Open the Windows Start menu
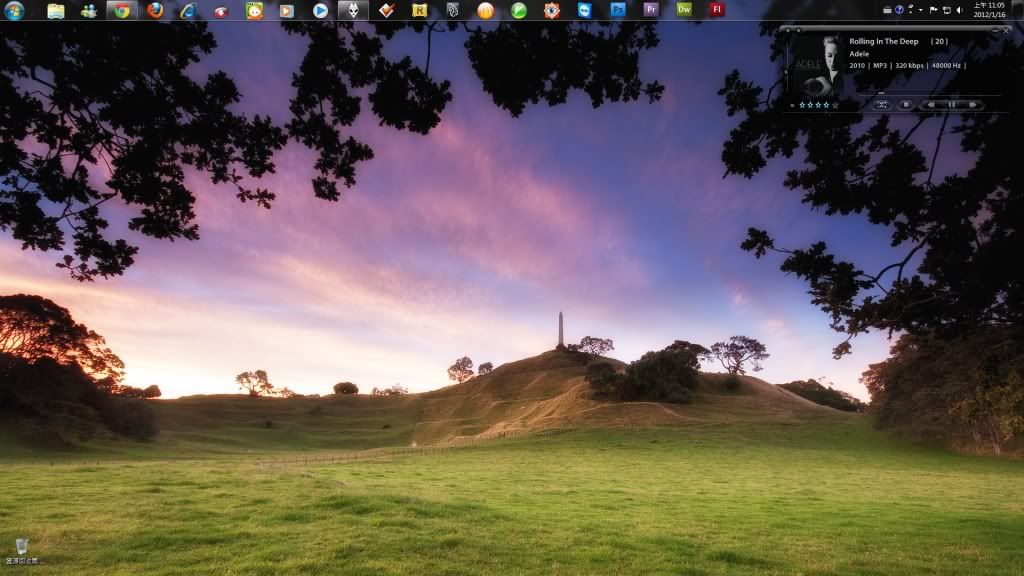Screen dimensions: 1024x576 14,11
